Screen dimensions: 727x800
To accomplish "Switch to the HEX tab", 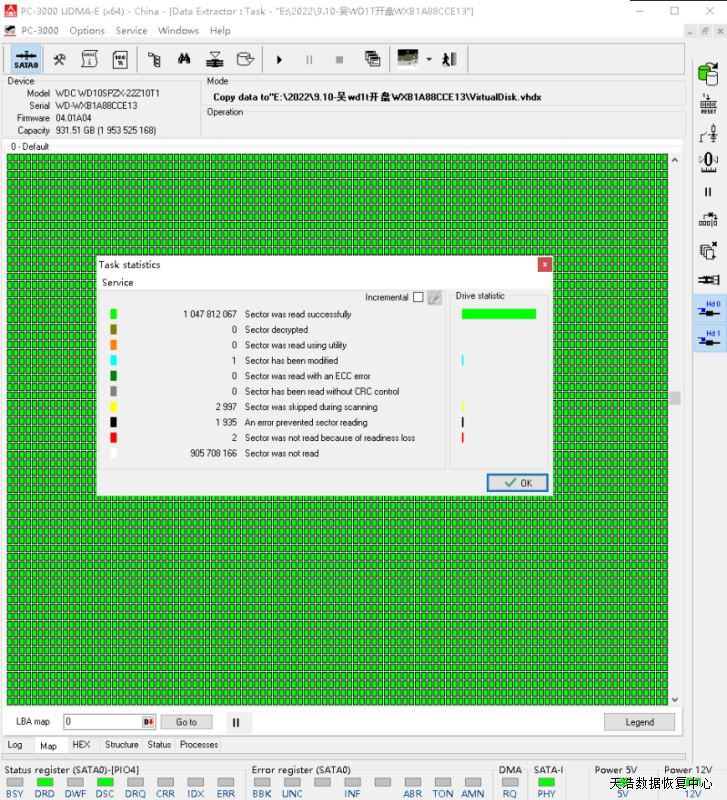I will [x=81, y=745].
